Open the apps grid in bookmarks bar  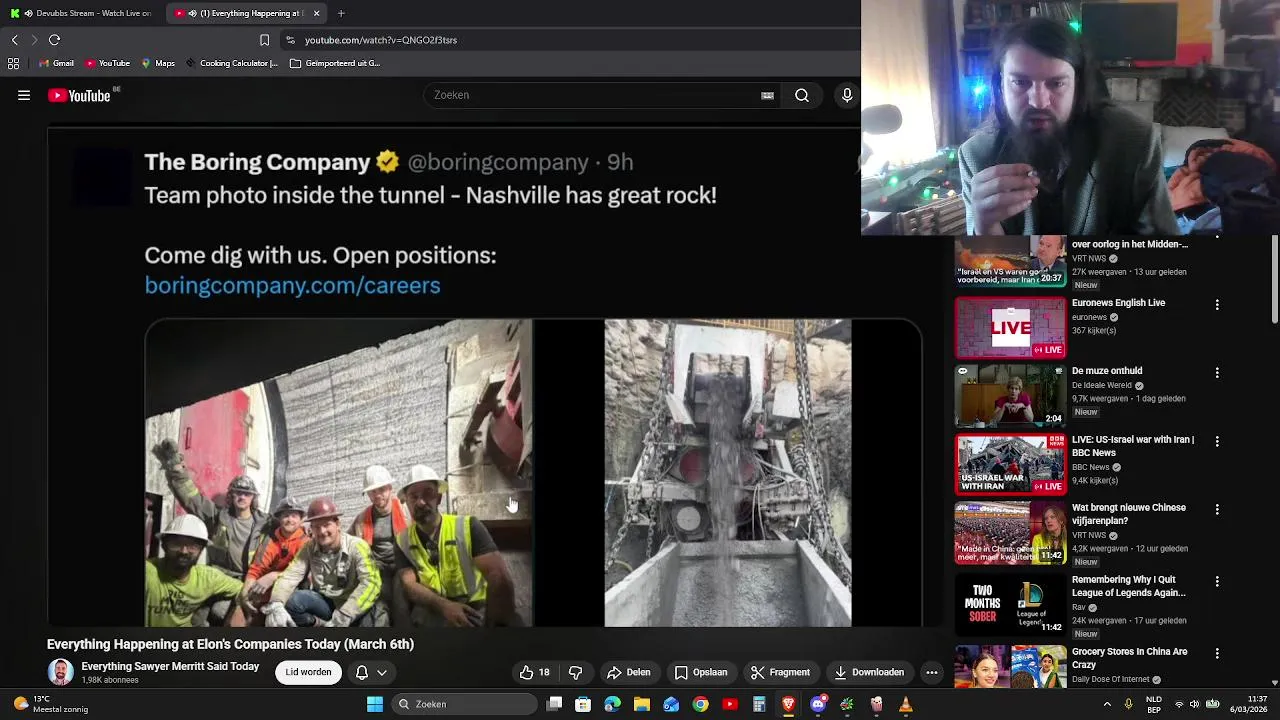pos(13,63)
